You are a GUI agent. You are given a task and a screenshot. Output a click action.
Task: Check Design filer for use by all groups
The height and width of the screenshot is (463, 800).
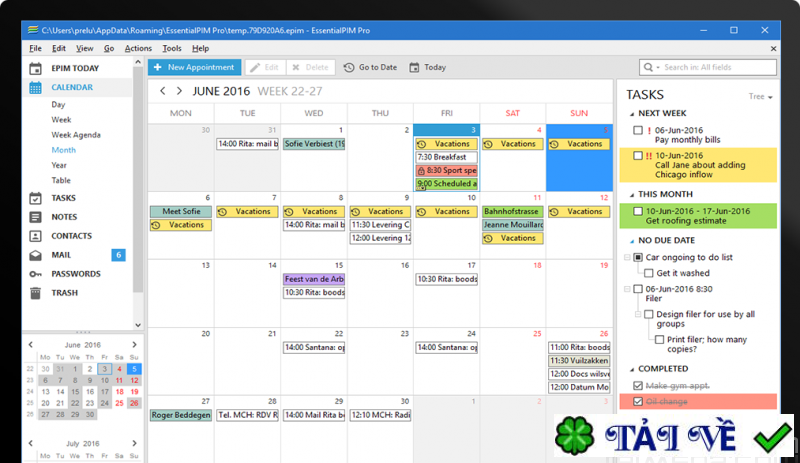tap(648, 314)
